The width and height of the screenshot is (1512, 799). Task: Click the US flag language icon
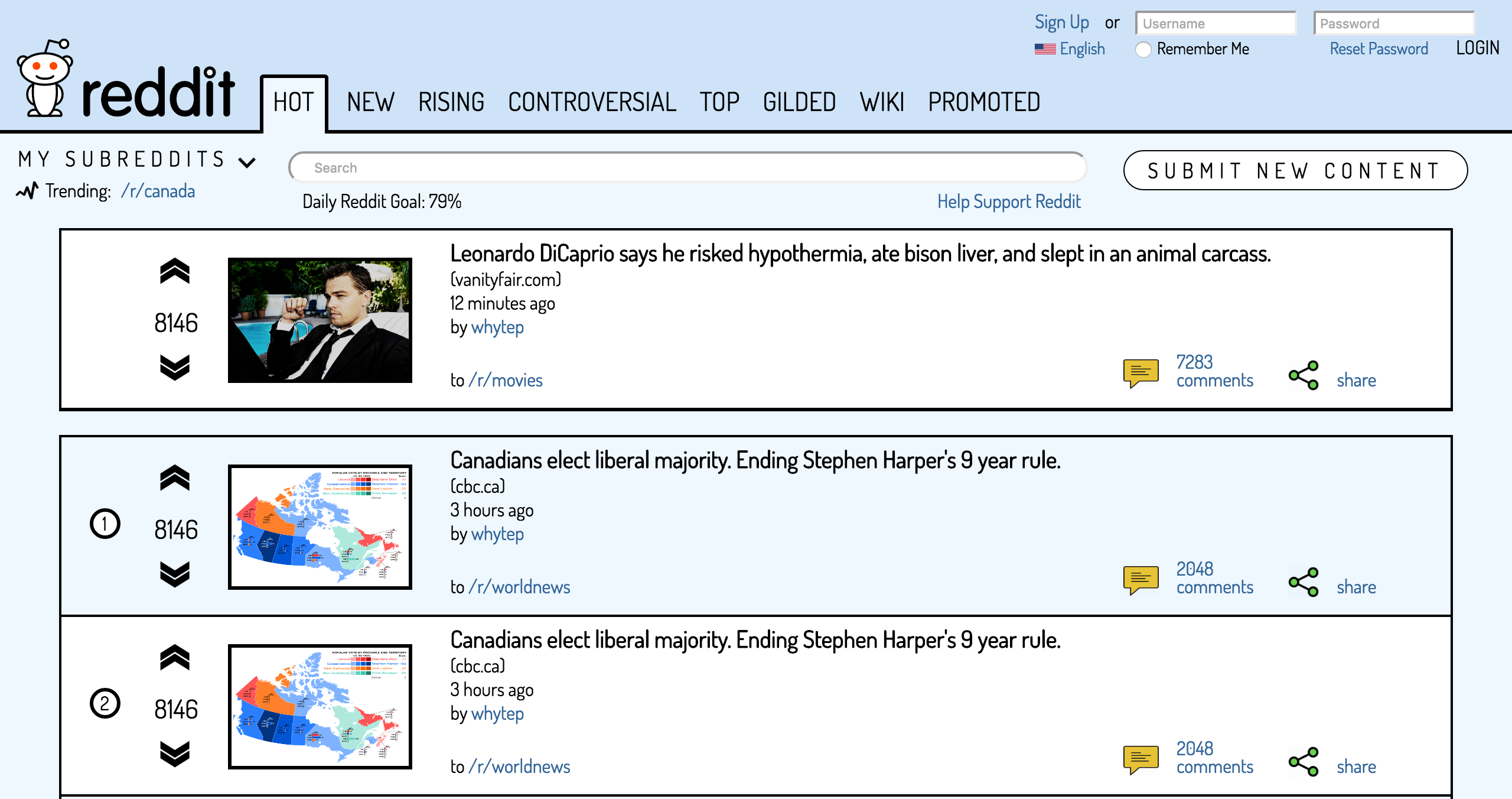[1045, 49]
